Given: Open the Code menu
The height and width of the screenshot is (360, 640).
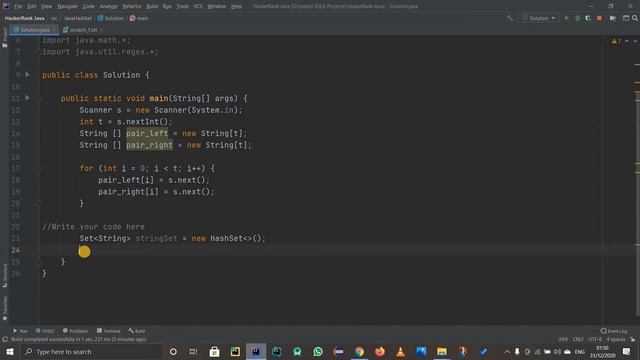Looking at the screenshot, I should click(x=88, y=6).
